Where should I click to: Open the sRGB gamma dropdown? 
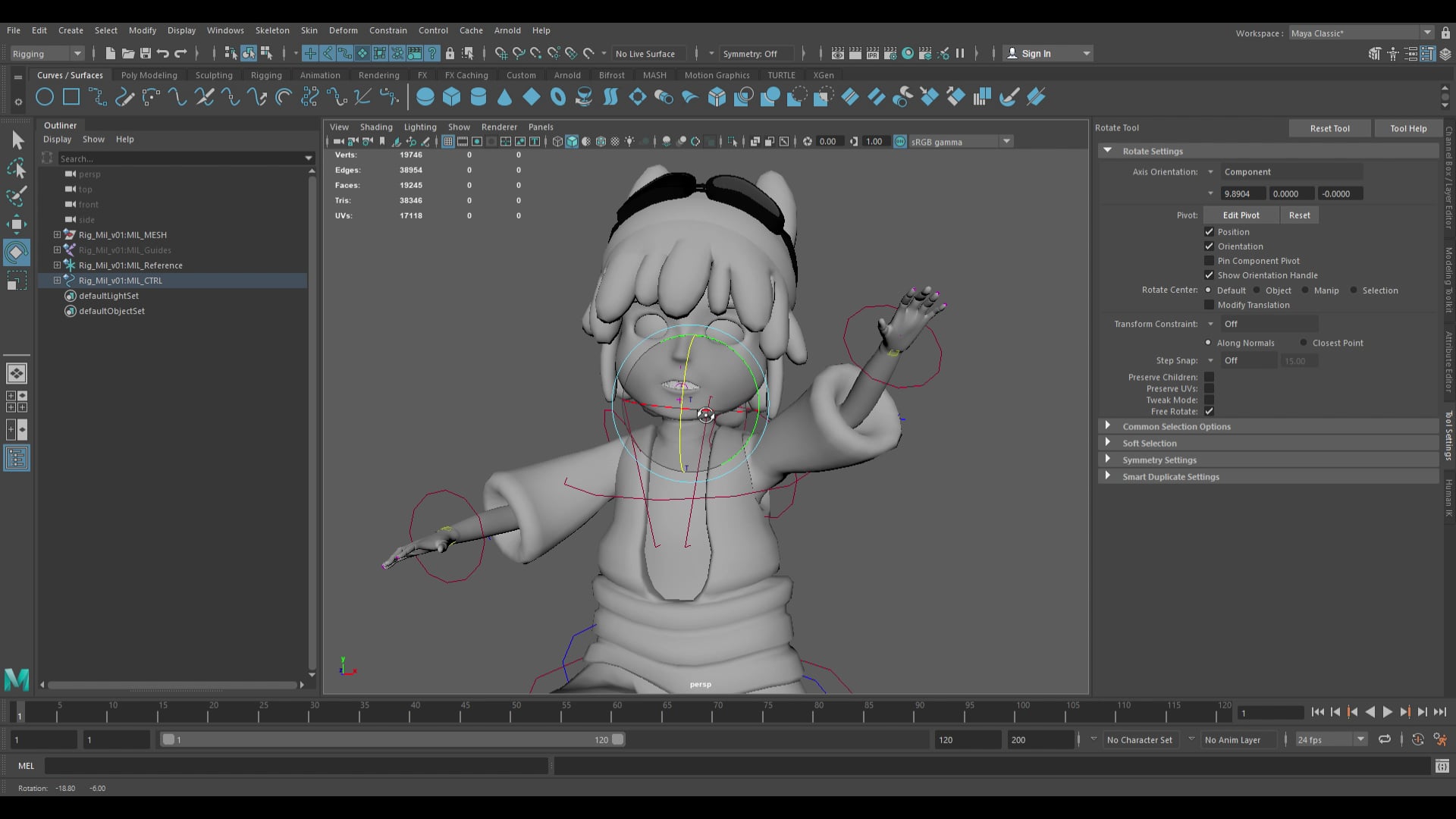(x=1006, y=141)
